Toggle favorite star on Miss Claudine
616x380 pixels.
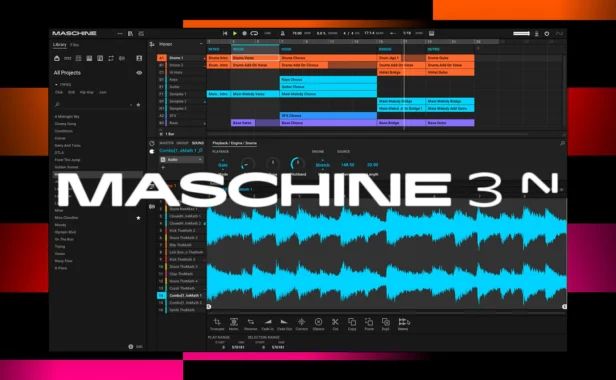point(138,218)
